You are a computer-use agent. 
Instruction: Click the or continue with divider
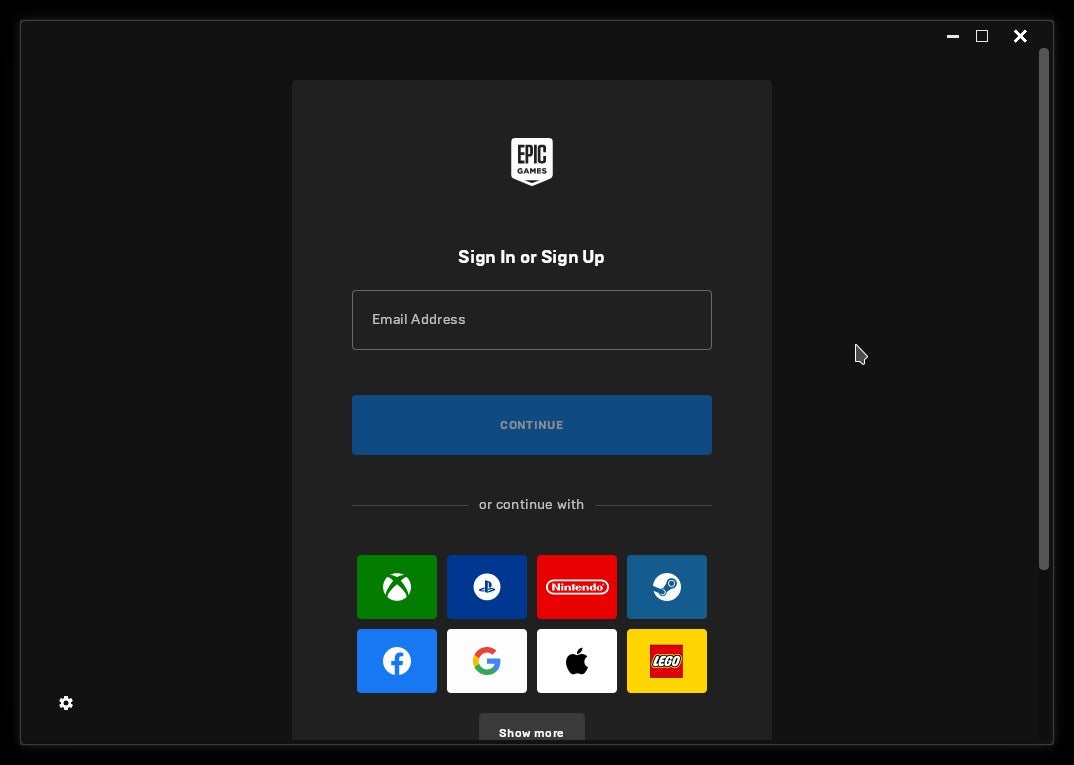coord(531,505)
